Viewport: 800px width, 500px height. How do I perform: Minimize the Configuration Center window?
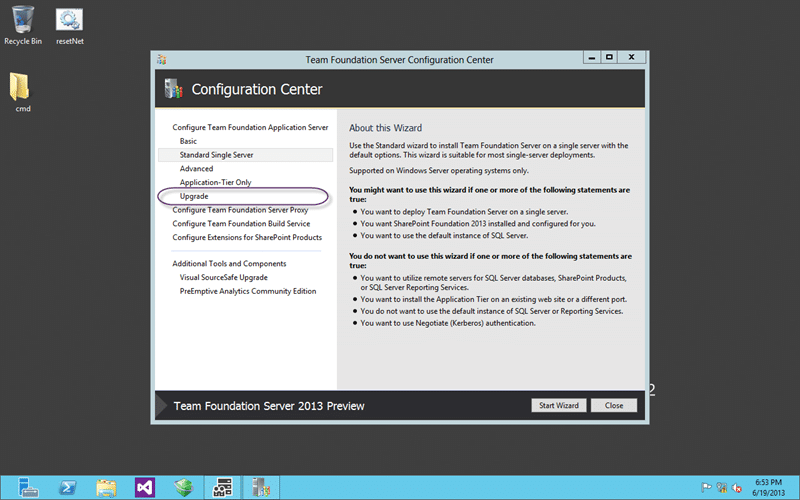[592, 58]
